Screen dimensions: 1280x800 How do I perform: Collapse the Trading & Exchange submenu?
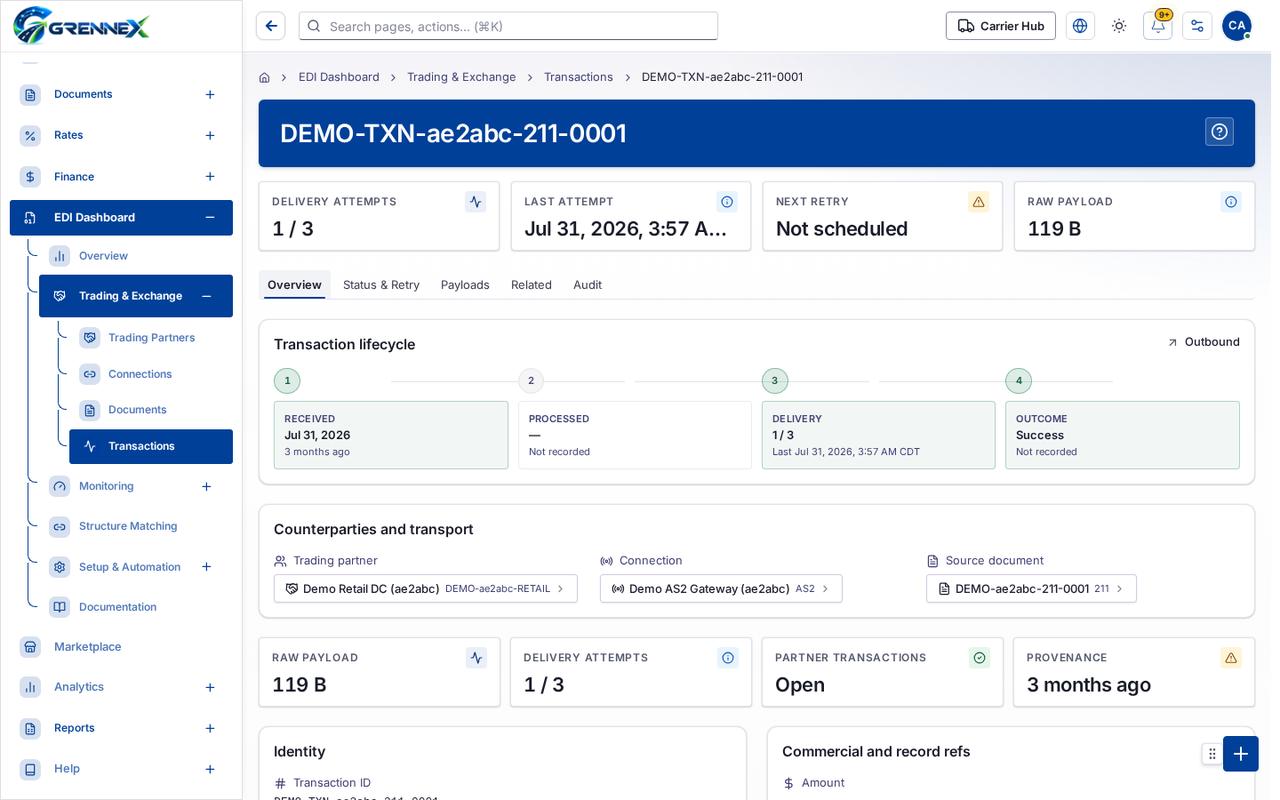click(x=206, y=296)
